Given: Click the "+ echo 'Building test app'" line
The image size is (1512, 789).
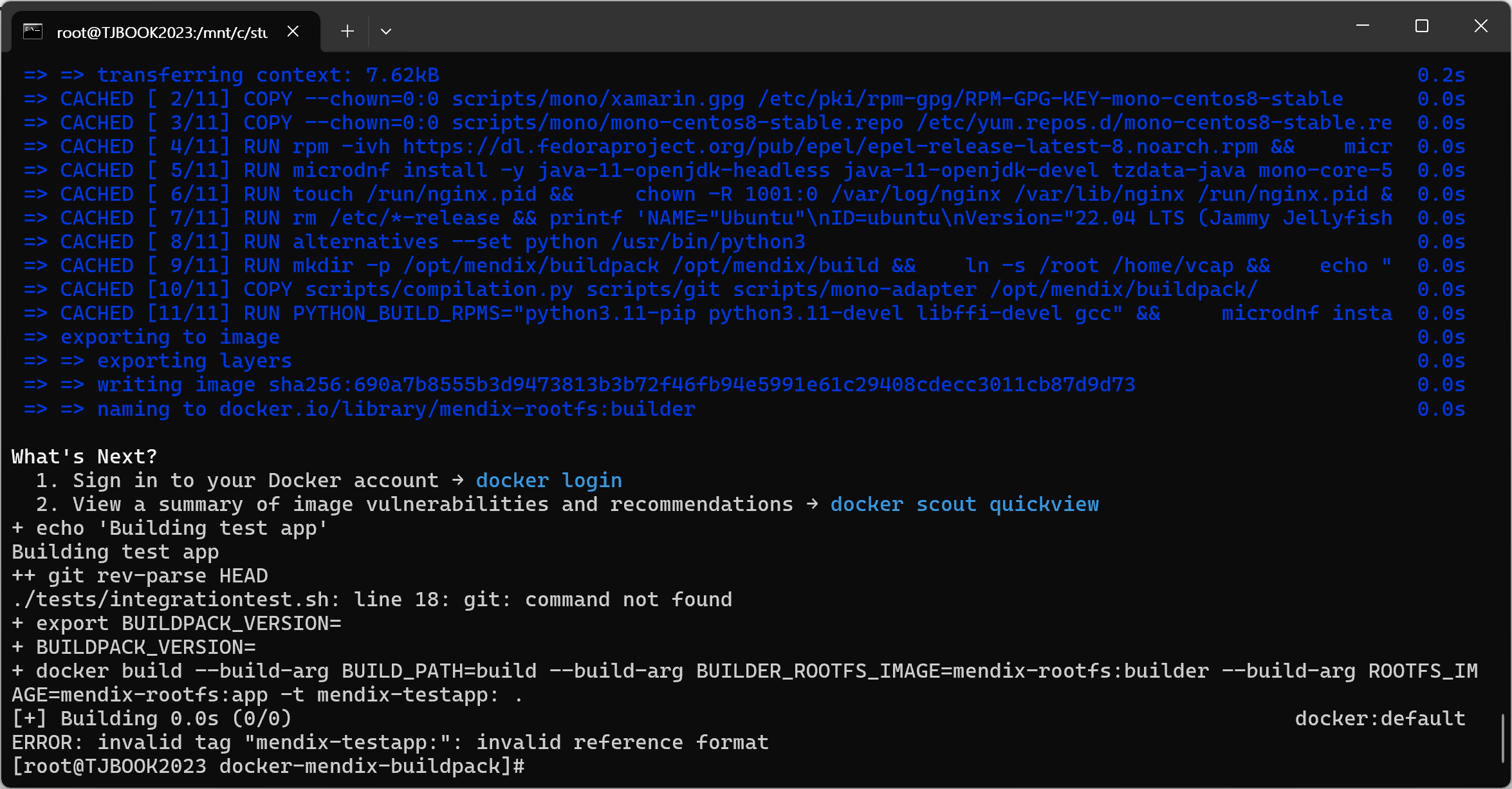Looking at the screenshot, I should pyautogui.click(x=170, y=528).
